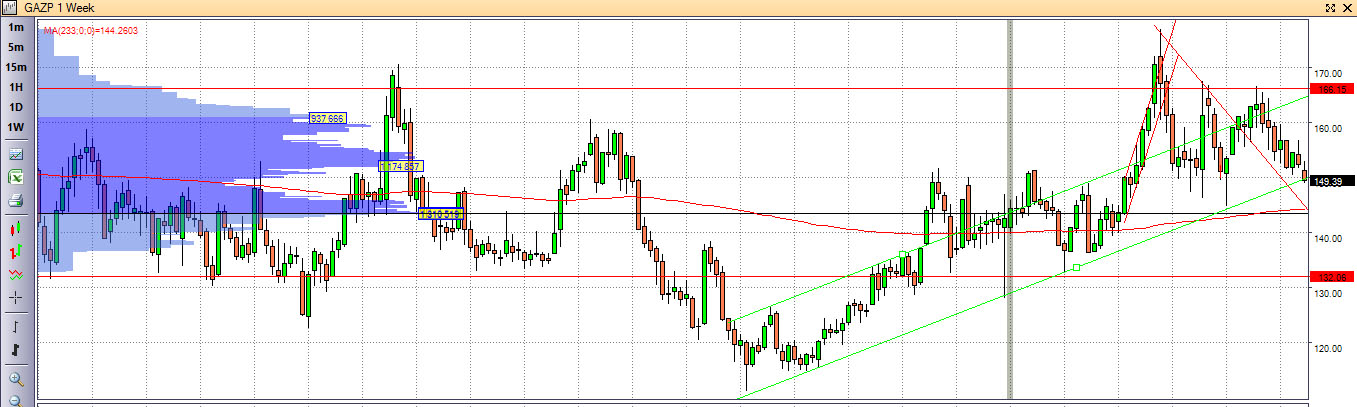Switch to line chart type
1357x407 pixels.
16,273
